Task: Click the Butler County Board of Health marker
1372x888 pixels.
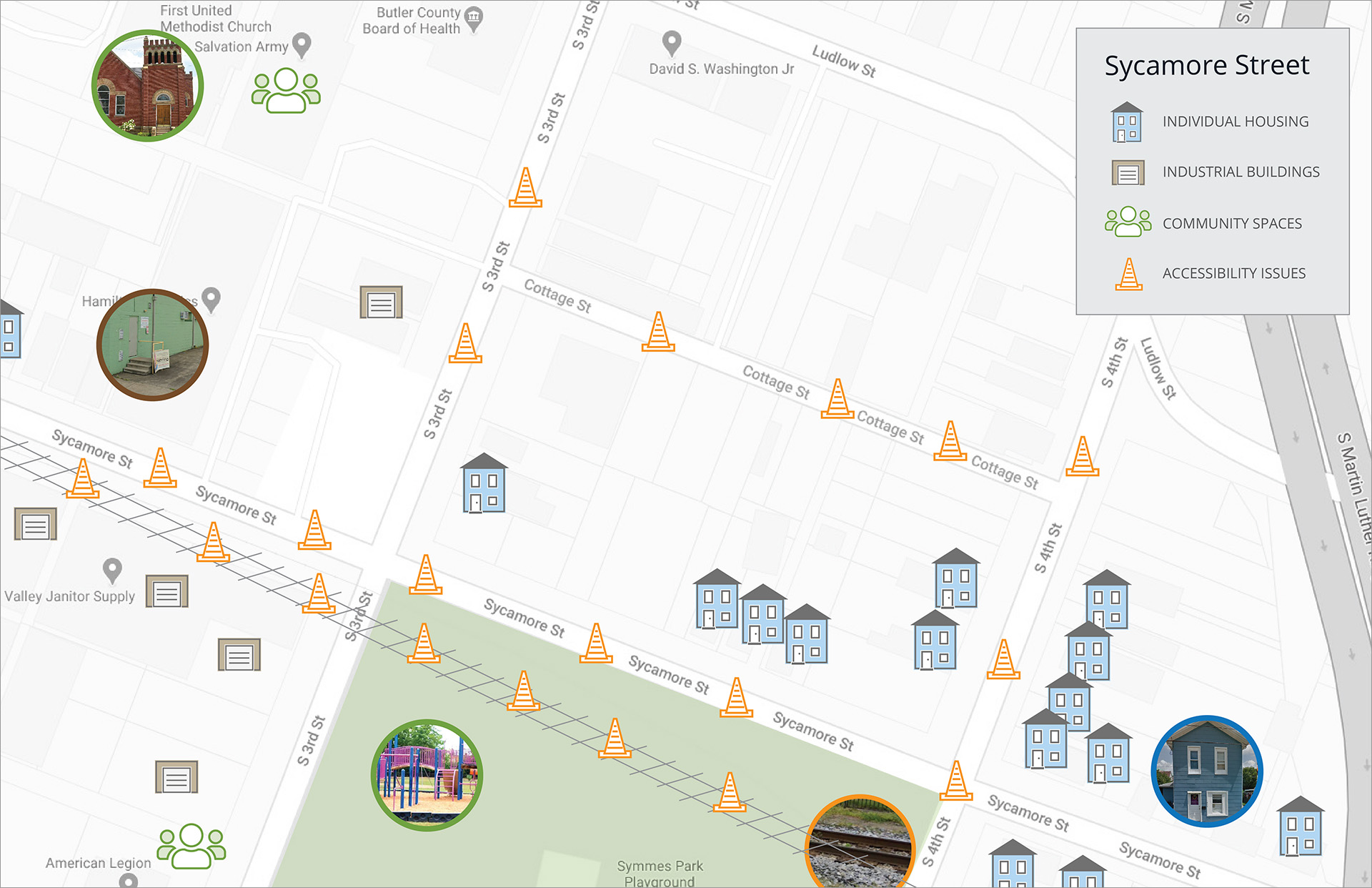Action: click(x=473, y=20)
